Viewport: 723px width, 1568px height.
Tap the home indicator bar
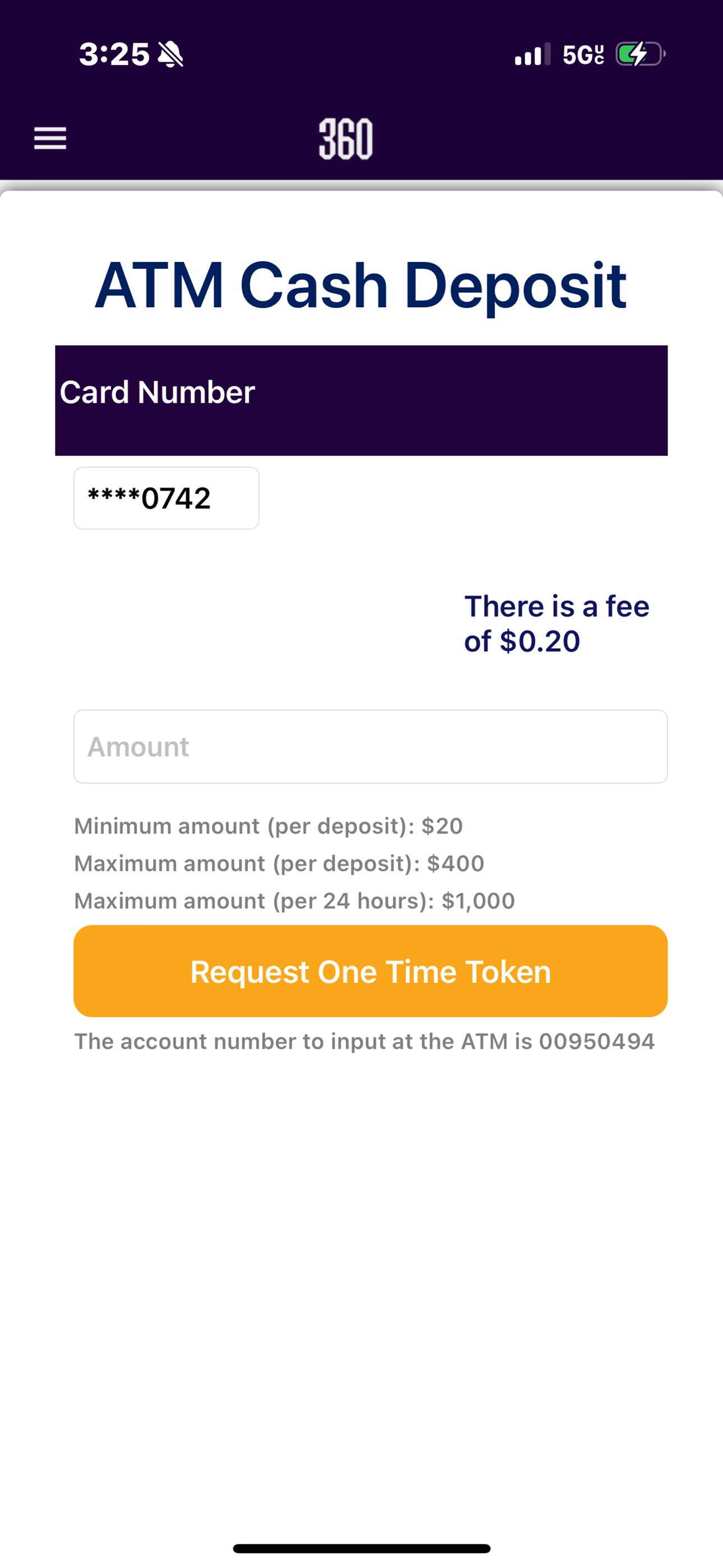coord(361,1548)
